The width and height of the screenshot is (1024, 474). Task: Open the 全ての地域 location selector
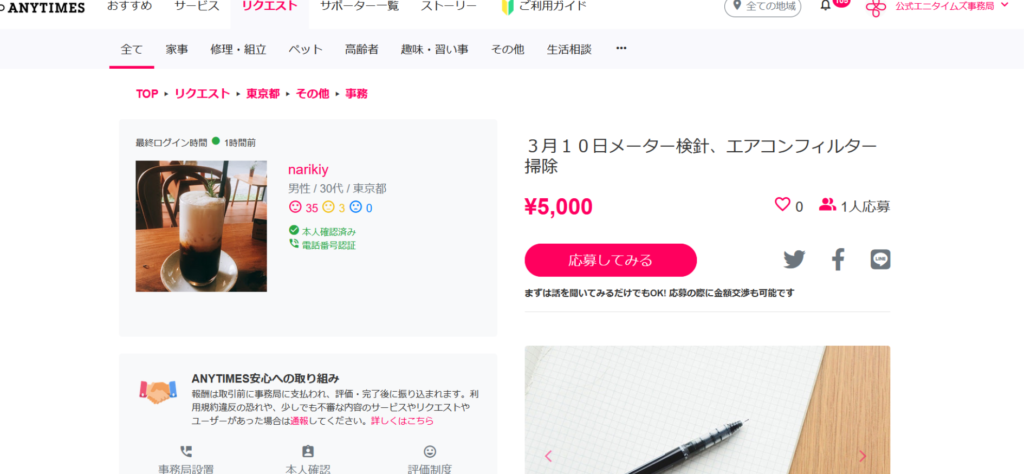click(763, 7)
